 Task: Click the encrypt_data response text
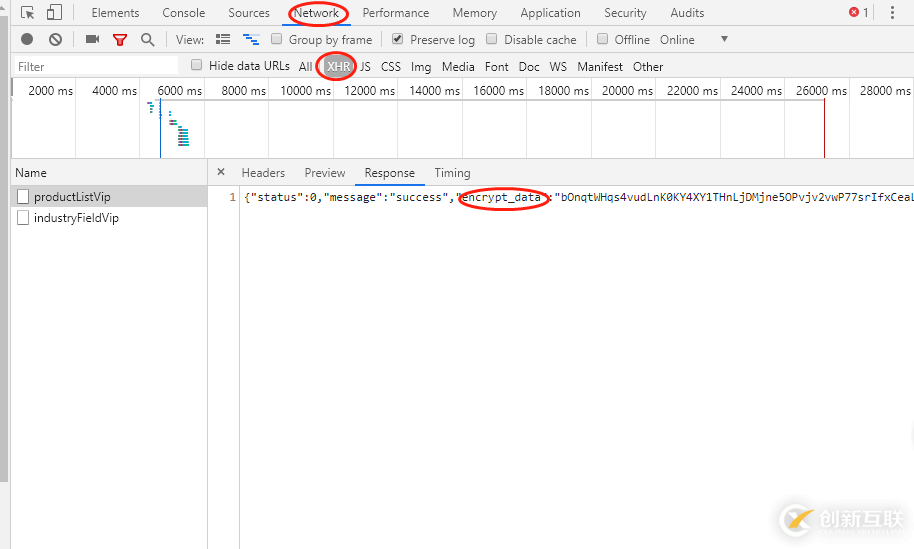pos(501,197)
